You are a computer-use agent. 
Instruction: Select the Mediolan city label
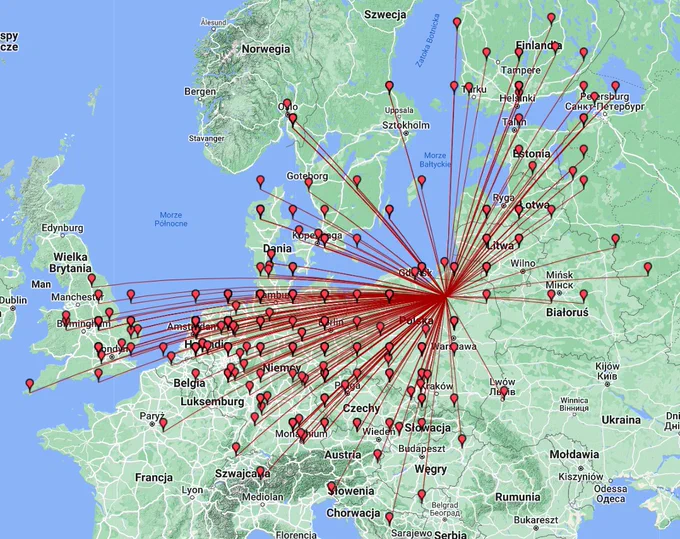(x=263, y=497)
